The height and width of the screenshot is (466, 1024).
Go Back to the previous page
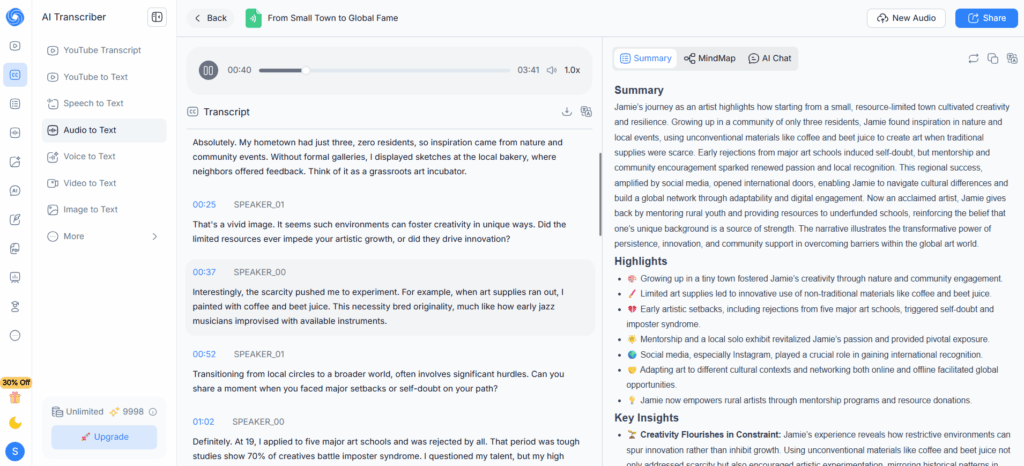coord(210,18)
